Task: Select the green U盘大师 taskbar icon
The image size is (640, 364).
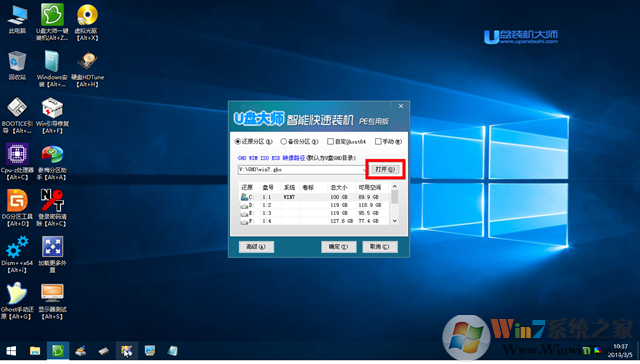Action: pos(58,351)
